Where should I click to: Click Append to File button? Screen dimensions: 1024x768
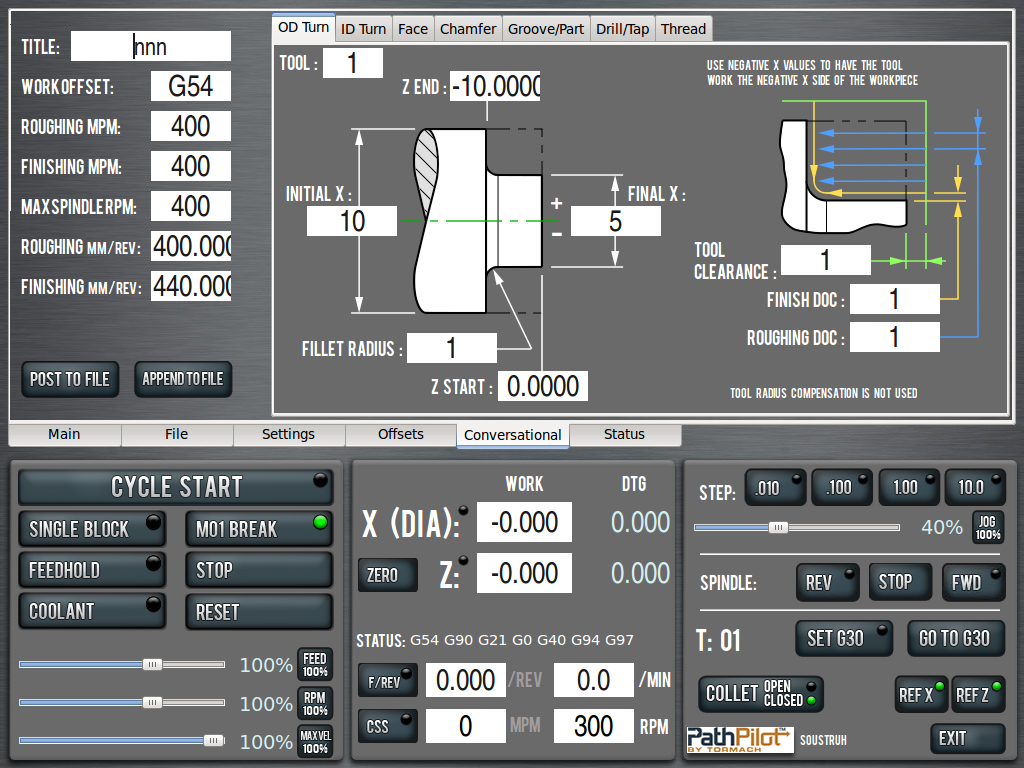point(183,379)
